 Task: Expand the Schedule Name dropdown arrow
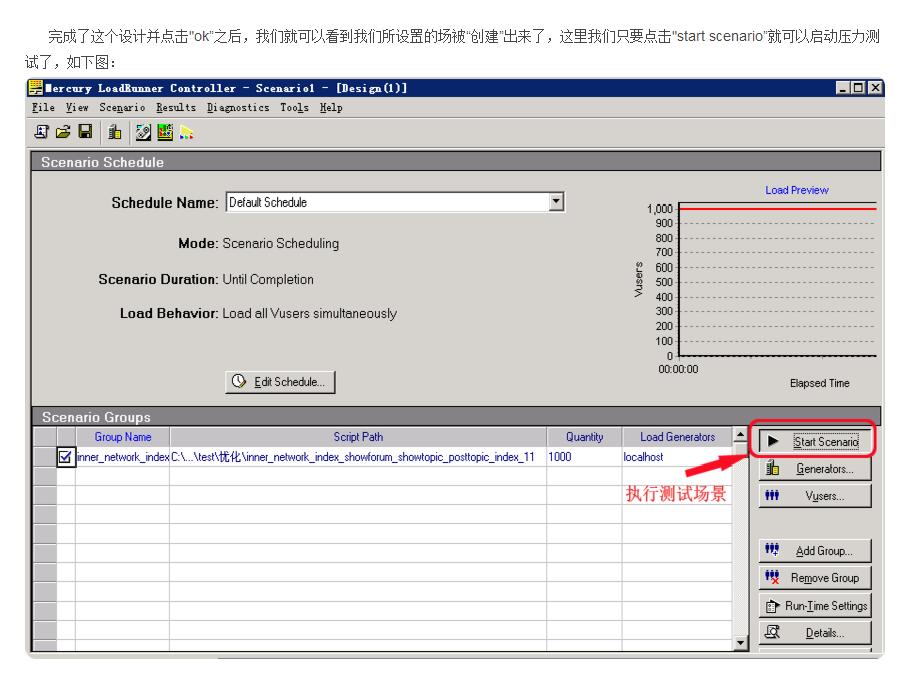556,202
